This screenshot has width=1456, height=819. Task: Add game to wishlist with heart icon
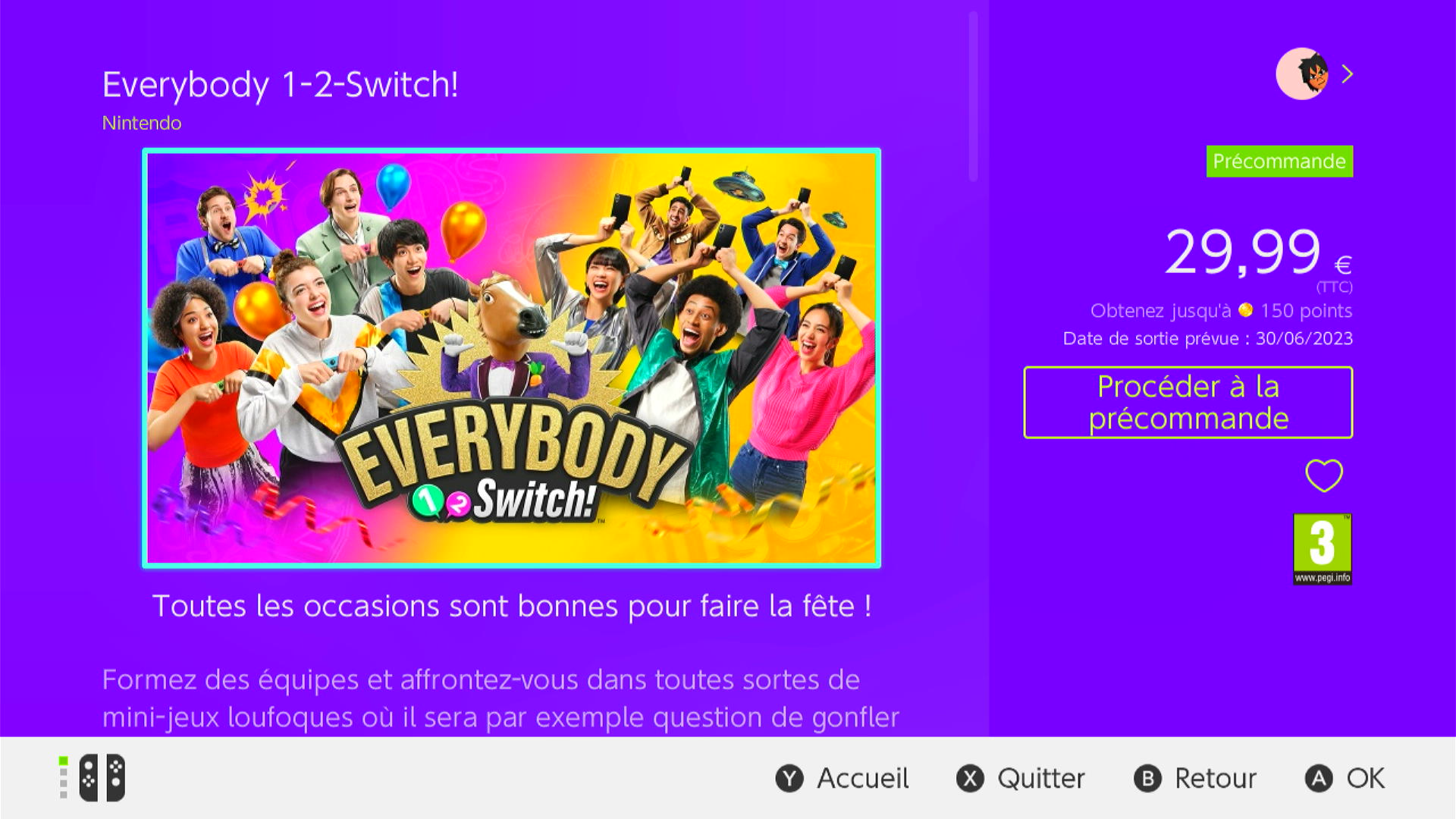[1324, 475]
